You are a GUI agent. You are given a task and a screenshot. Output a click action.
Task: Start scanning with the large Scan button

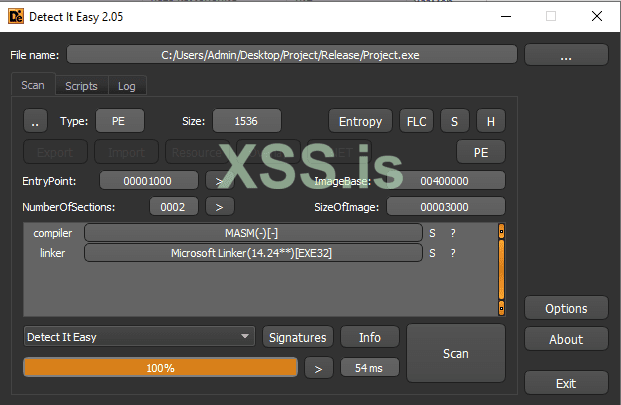(456, 353)
